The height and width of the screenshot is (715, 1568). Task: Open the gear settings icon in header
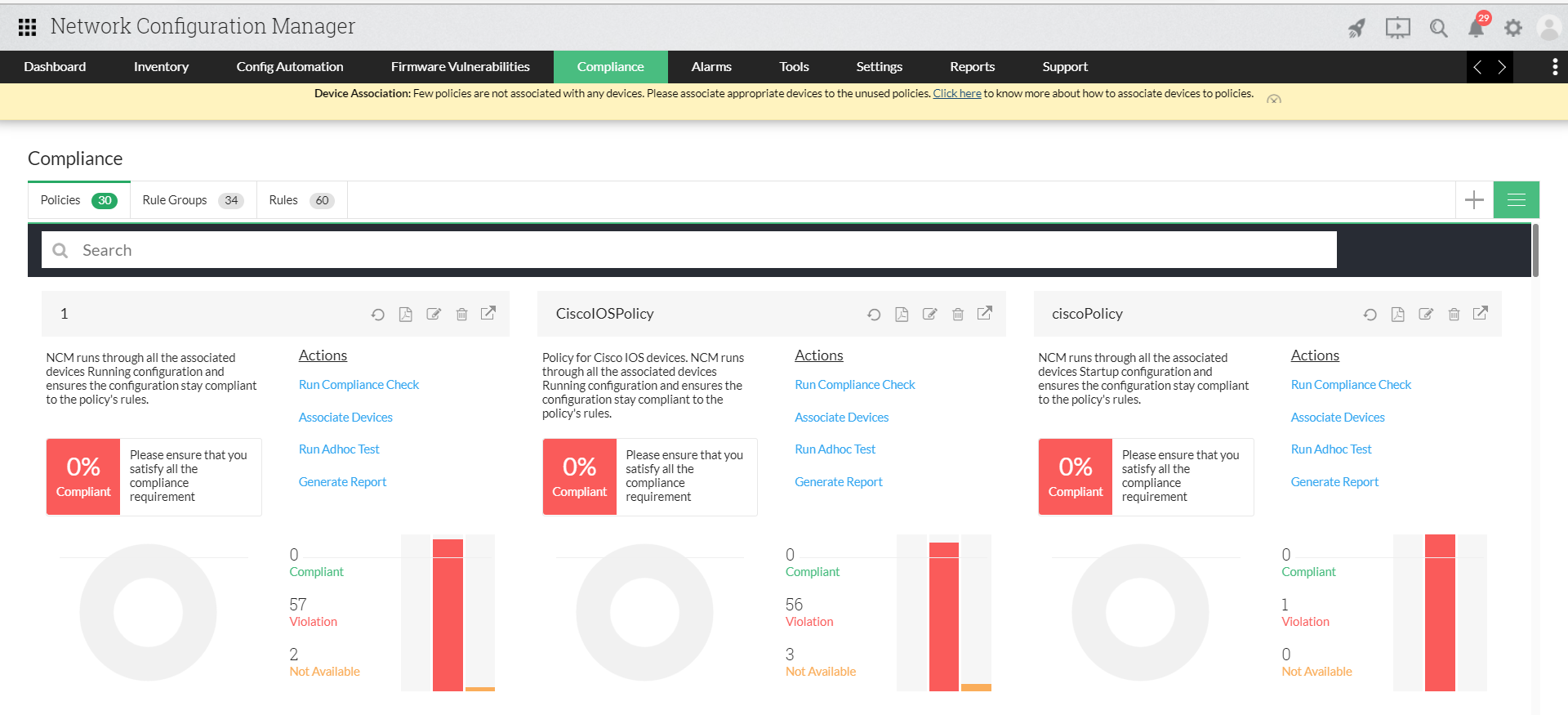(x=1513, y=29)
